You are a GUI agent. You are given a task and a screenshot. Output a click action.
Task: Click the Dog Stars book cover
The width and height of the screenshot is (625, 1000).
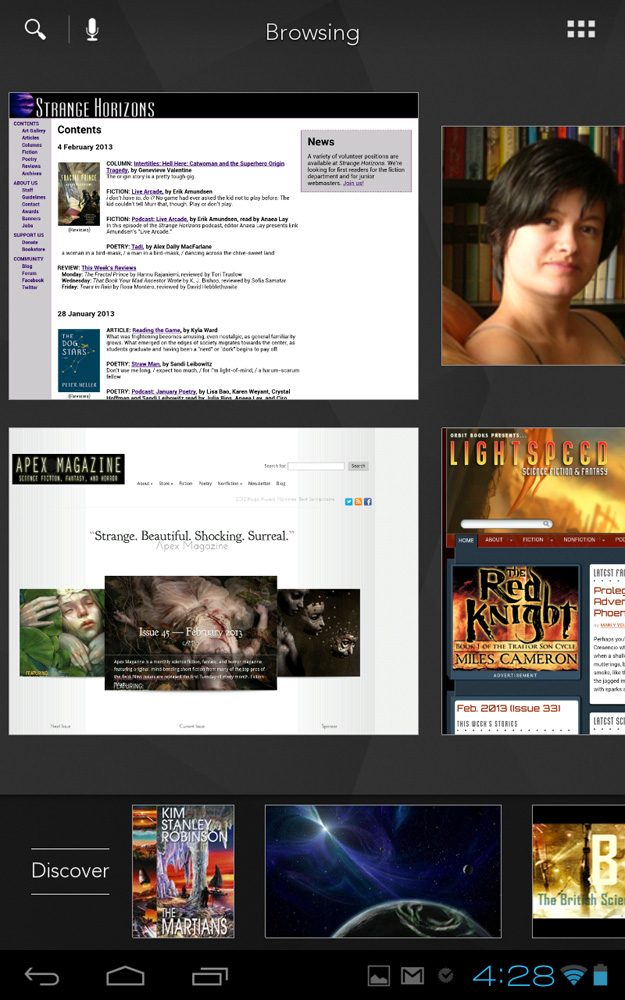(79, 360)
